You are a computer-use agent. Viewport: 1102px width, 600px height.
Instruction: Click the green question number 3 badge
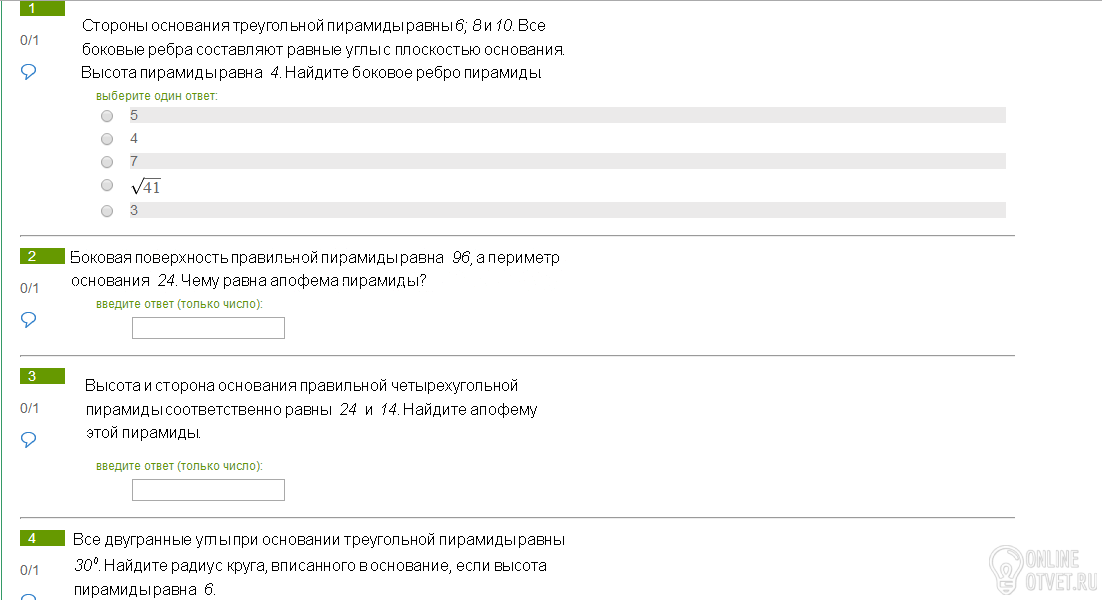click(42, 376)
